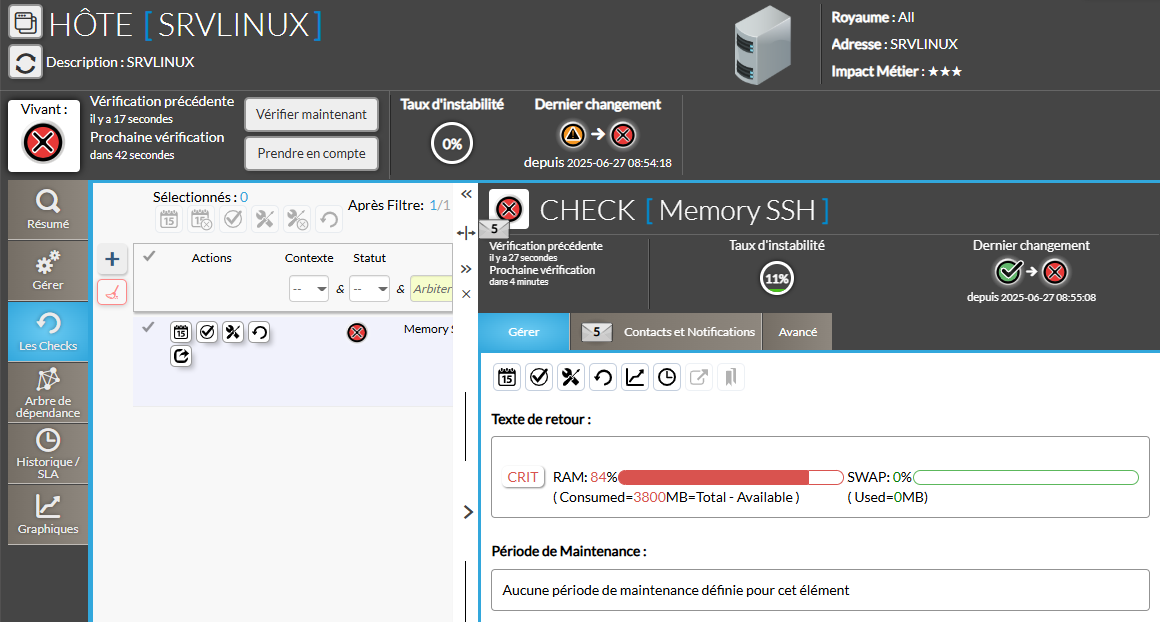Click the wrench maintenance icon in the Memory row
Image resolution: width=1160 pixels, height=622 pixels.
coord(233,332)
